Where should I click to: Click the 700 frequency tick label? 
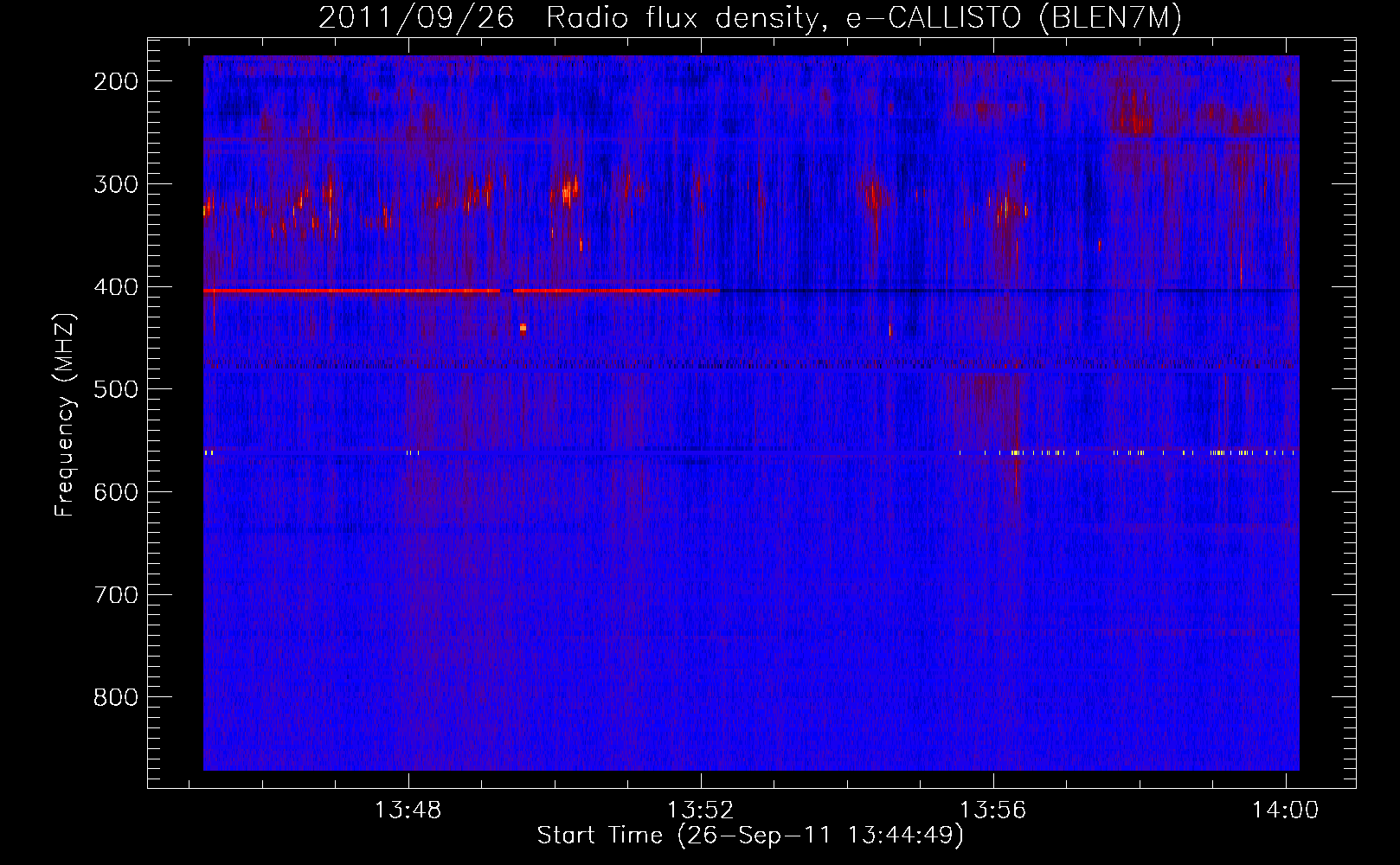click(x=115, y=595)
